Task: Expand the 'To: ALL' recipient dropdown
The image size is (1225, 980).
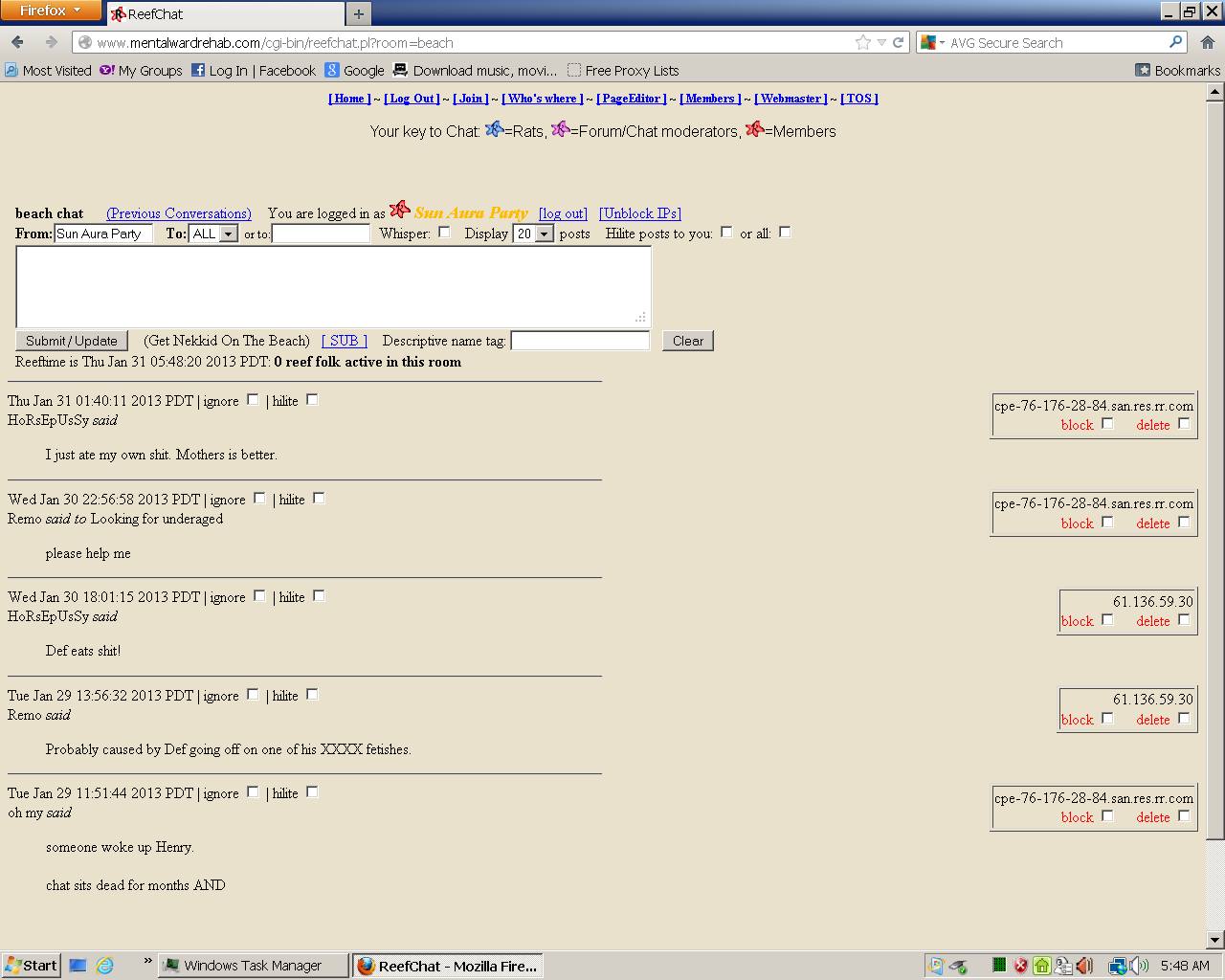Action: pos(228,234)
